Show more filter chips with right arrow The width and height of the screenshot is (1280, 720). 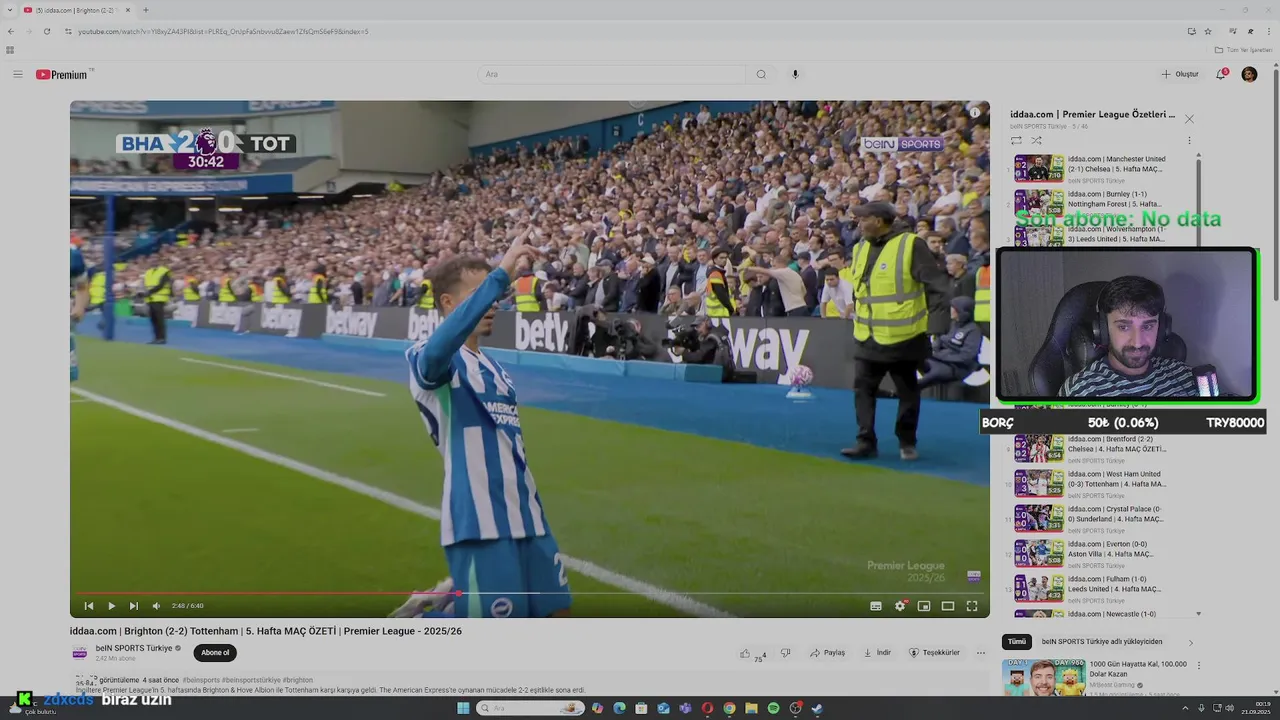coord(1190,642)
